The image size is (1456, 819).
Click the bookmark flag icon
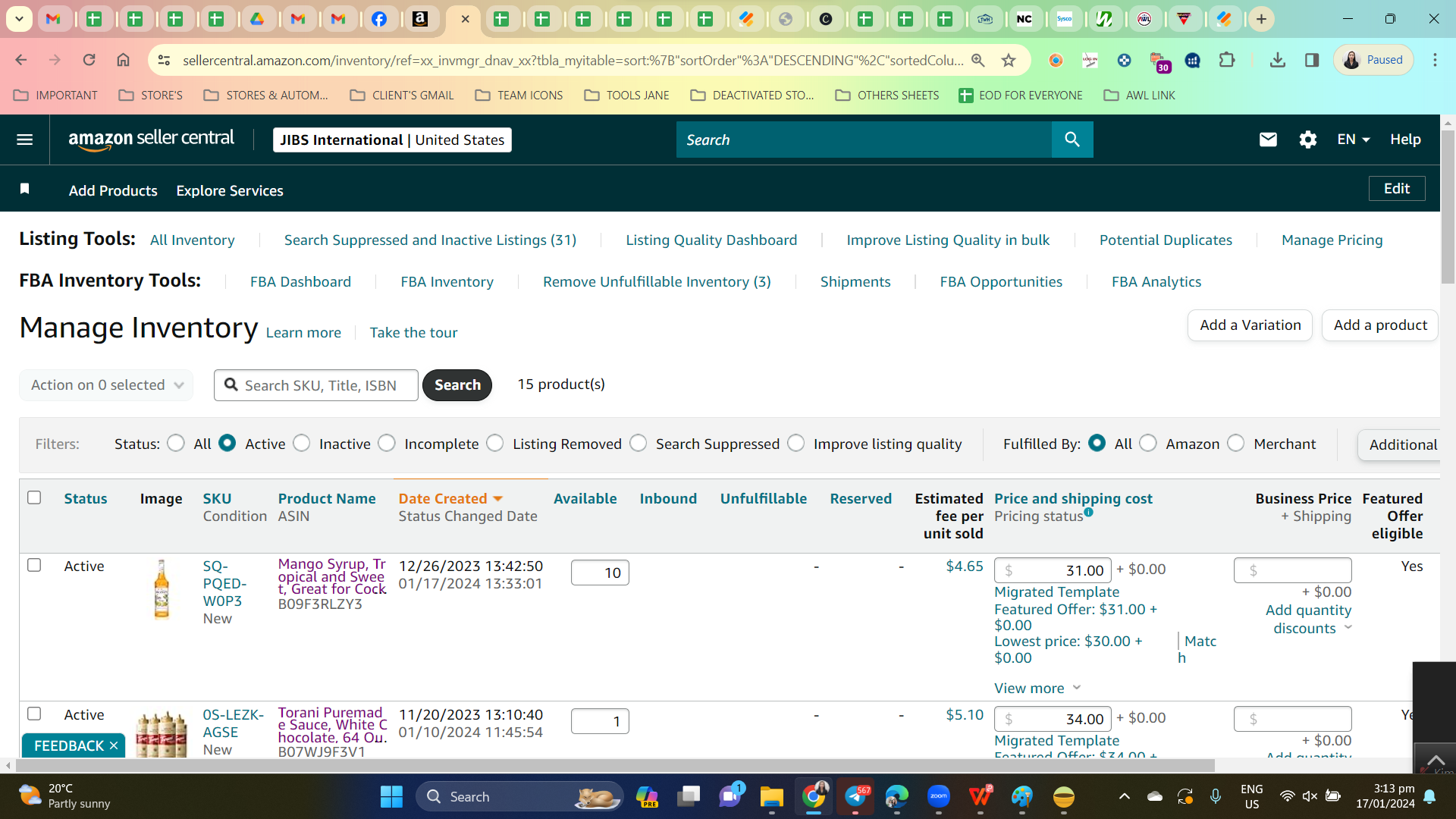[x=25, y=189]
